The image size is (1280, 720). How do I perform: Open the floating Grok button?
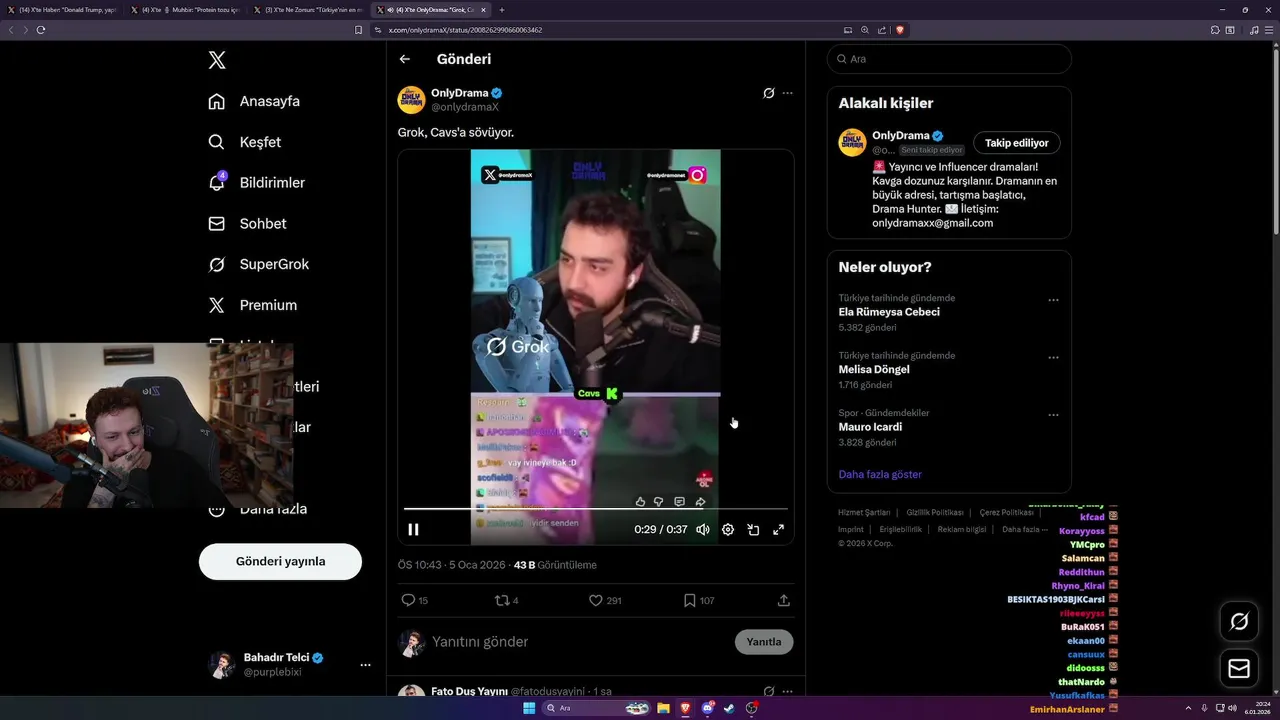[x=1239, y=622]
